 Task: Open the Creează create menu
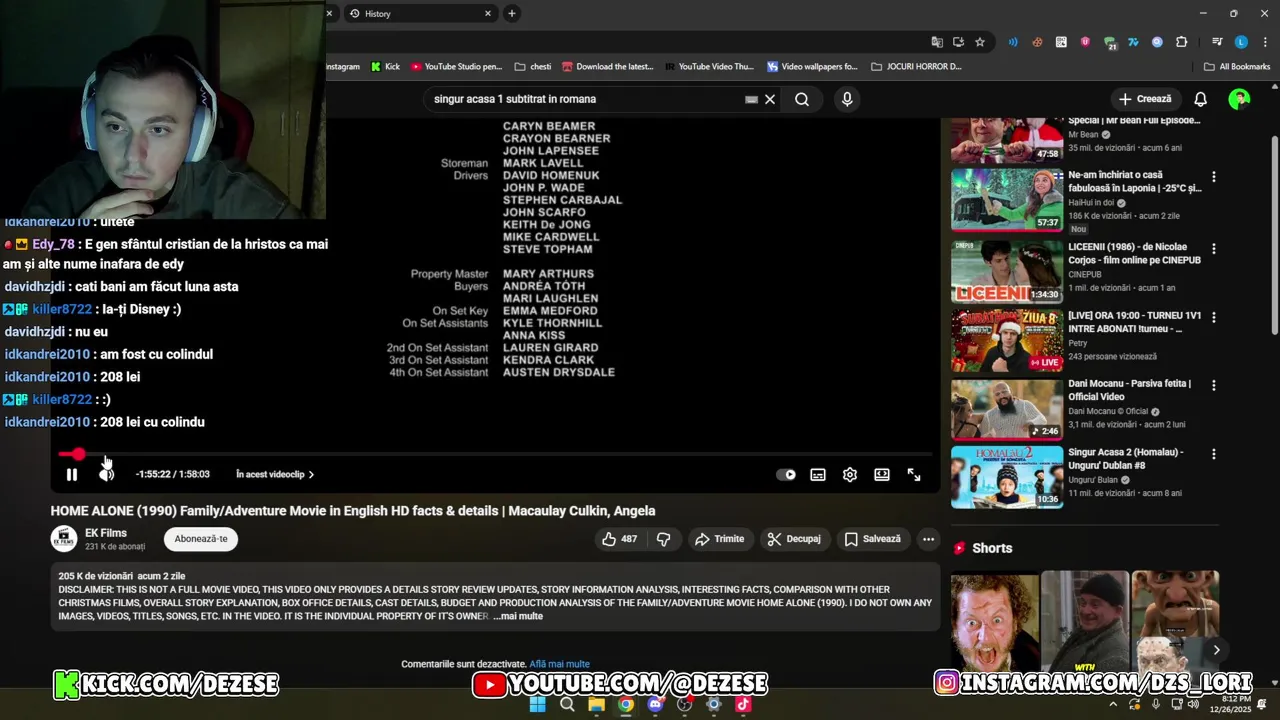point(1145,99)
